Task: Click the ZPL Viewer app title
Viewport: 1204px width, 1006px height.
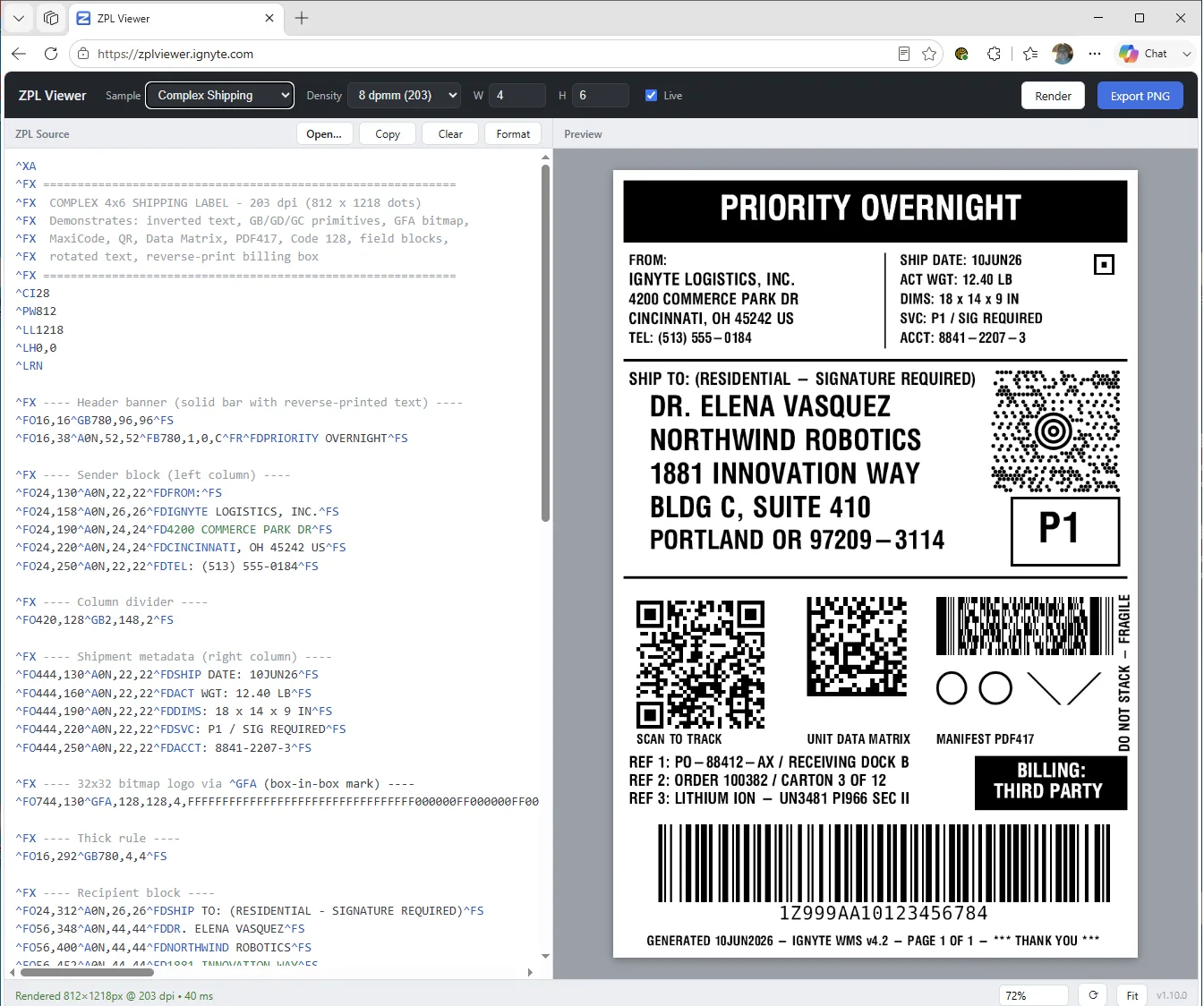Action: [x=52, y=96]
